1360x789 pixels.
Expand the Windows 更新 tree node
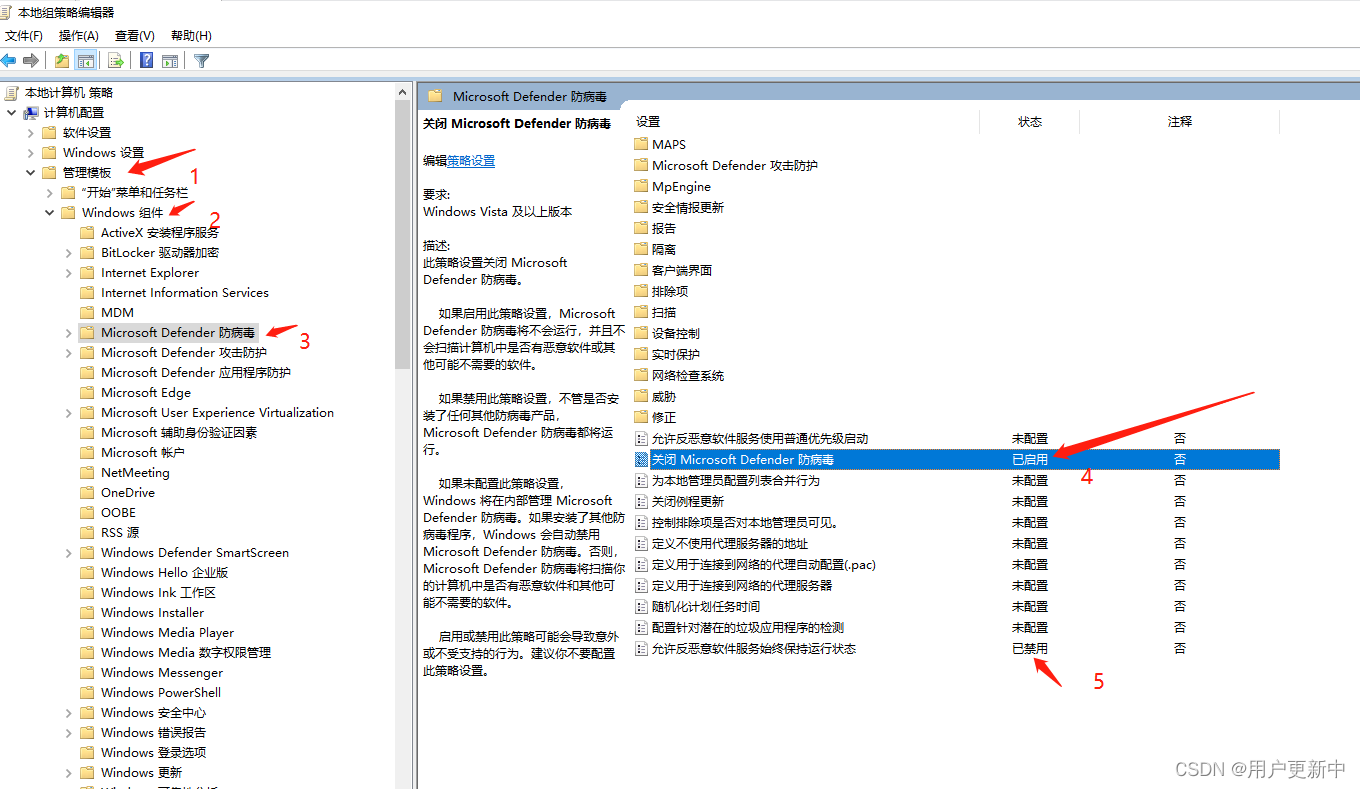pyautogui.click(x=68, y=772)
